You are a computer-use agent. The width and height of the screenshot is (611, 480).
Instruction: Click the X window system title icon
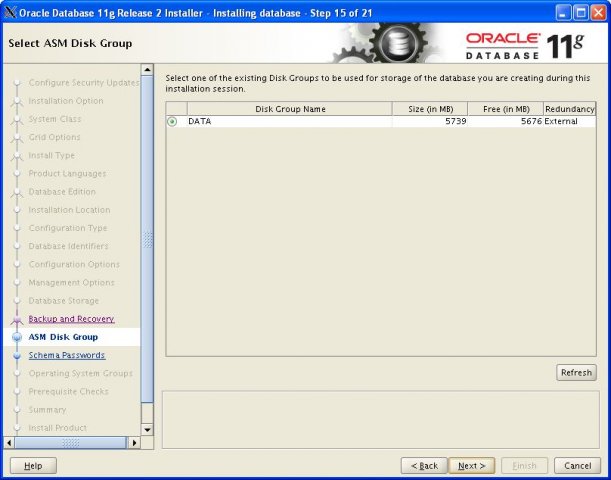click(11, 13)
